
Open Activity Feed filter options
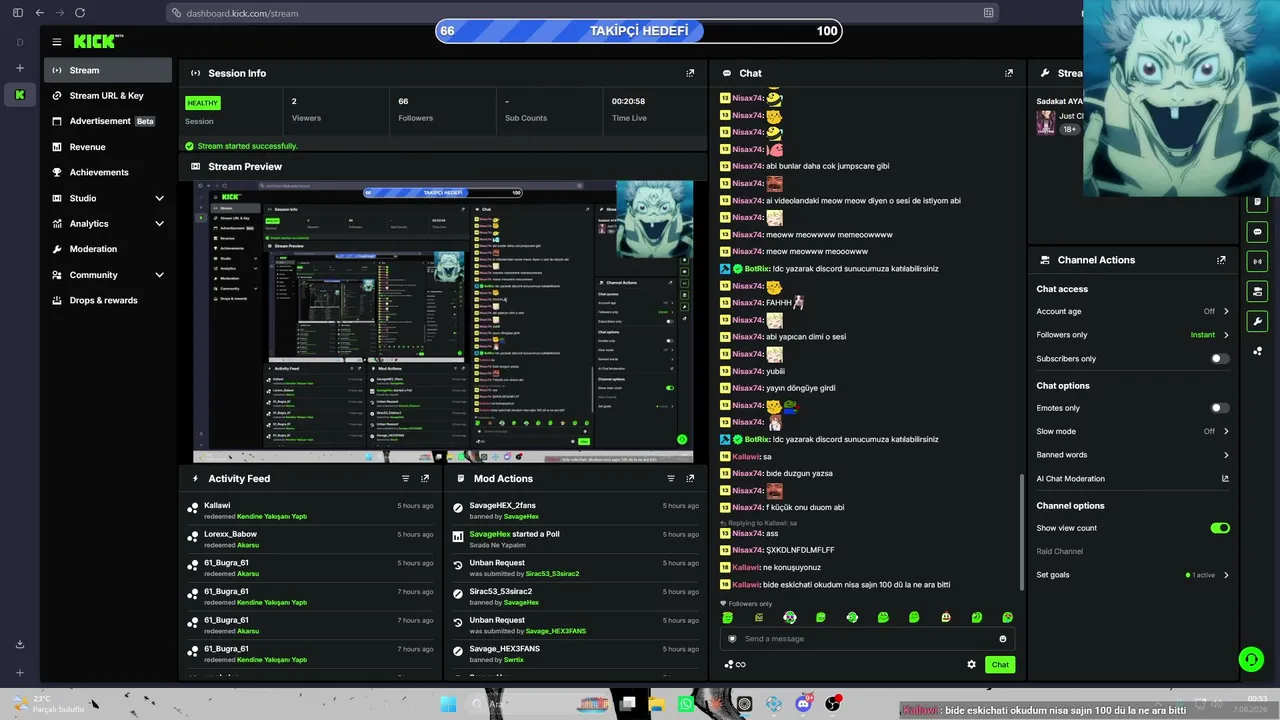(x=405, y=479)
